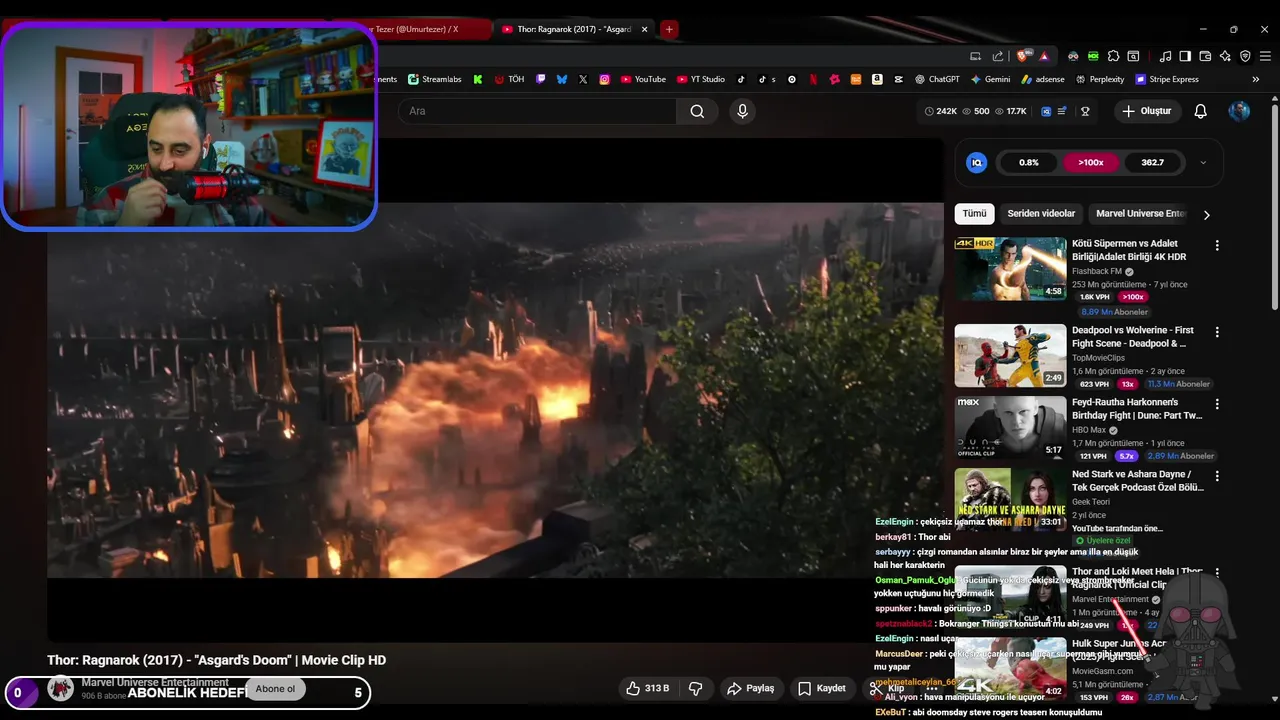Open the Brave Rewards triangle icon
Image resolution: width=1280 pixels, height=720 pixels.
click(x=1043, y=56)
